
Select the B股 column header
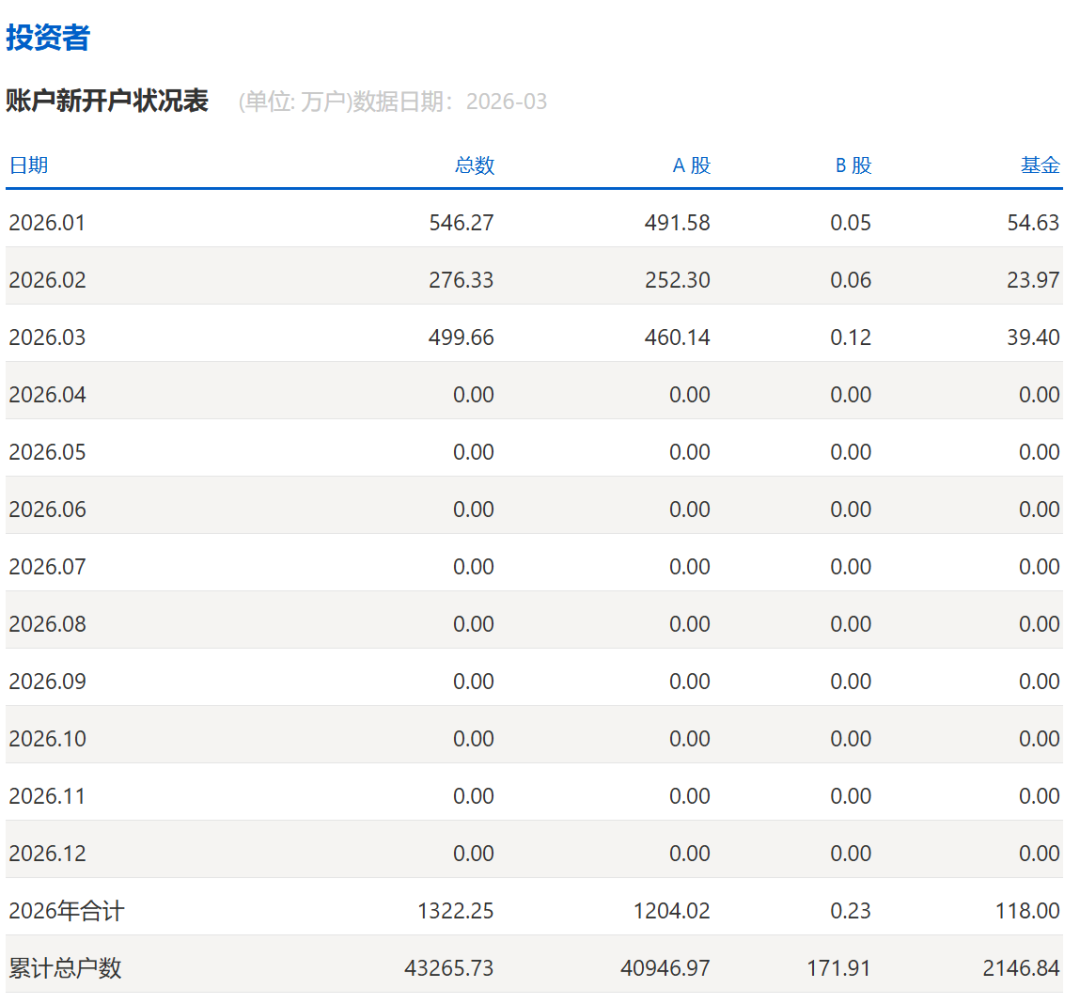coord(853,166)
